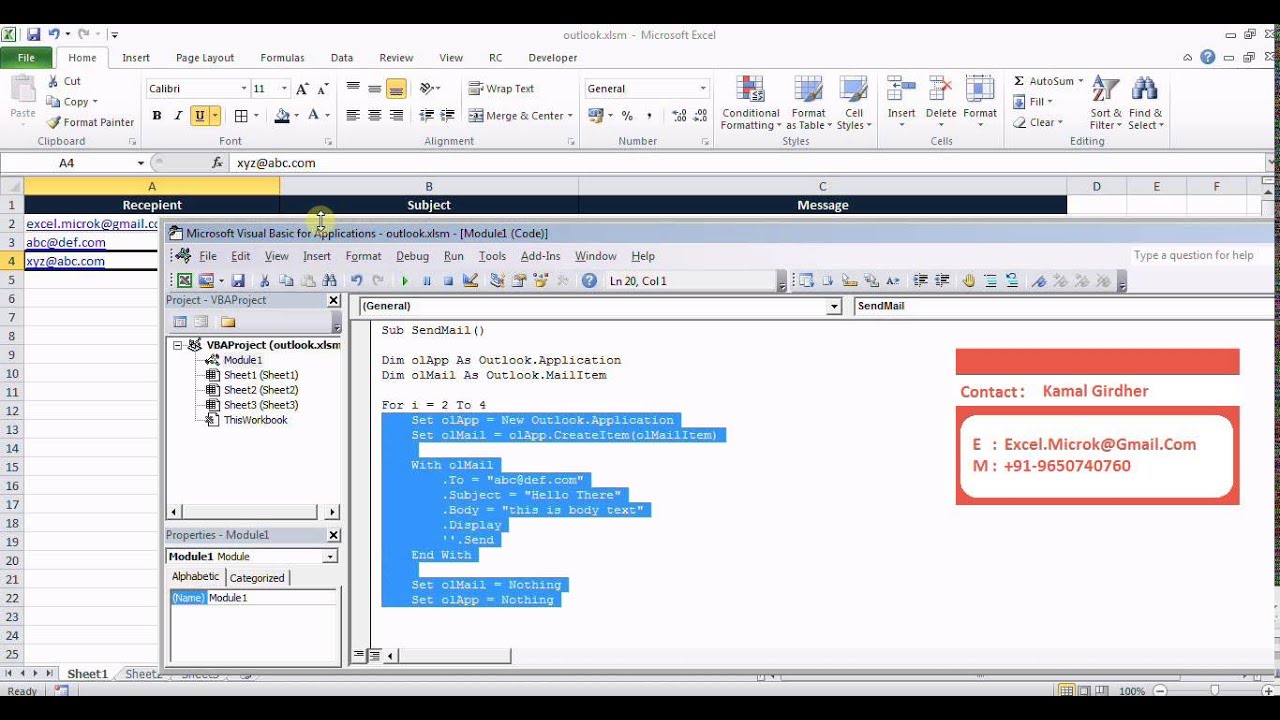This screenshot has height=720, width=1280.
Task: Click the Break pause icon in VBA toolbar
Action: [x=427, y=281]
